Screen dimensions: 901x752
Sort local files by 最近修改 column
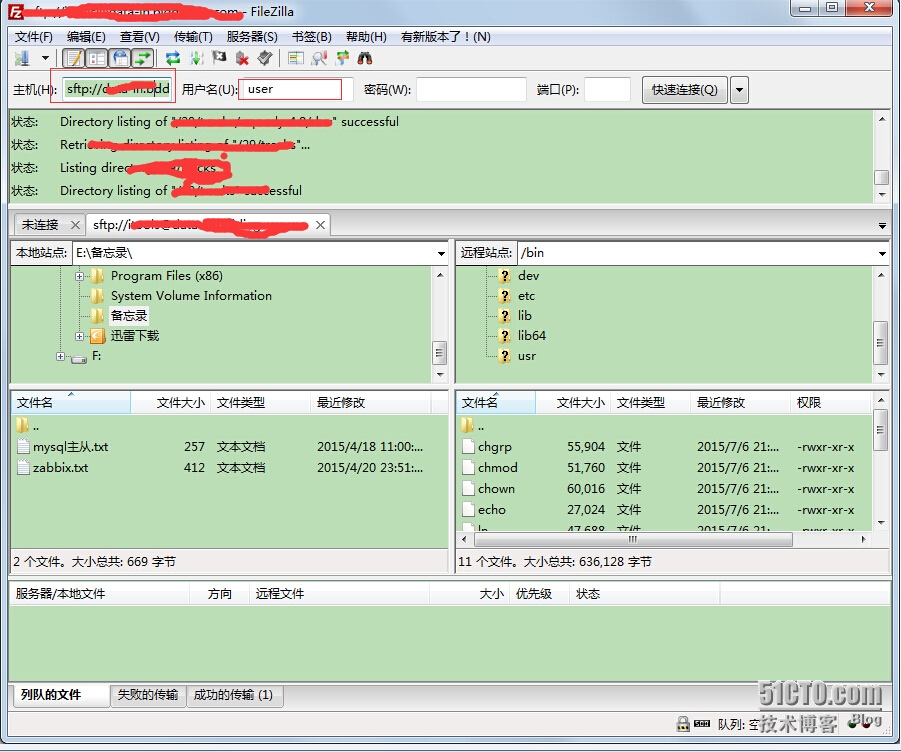click(x=371, y=403)
